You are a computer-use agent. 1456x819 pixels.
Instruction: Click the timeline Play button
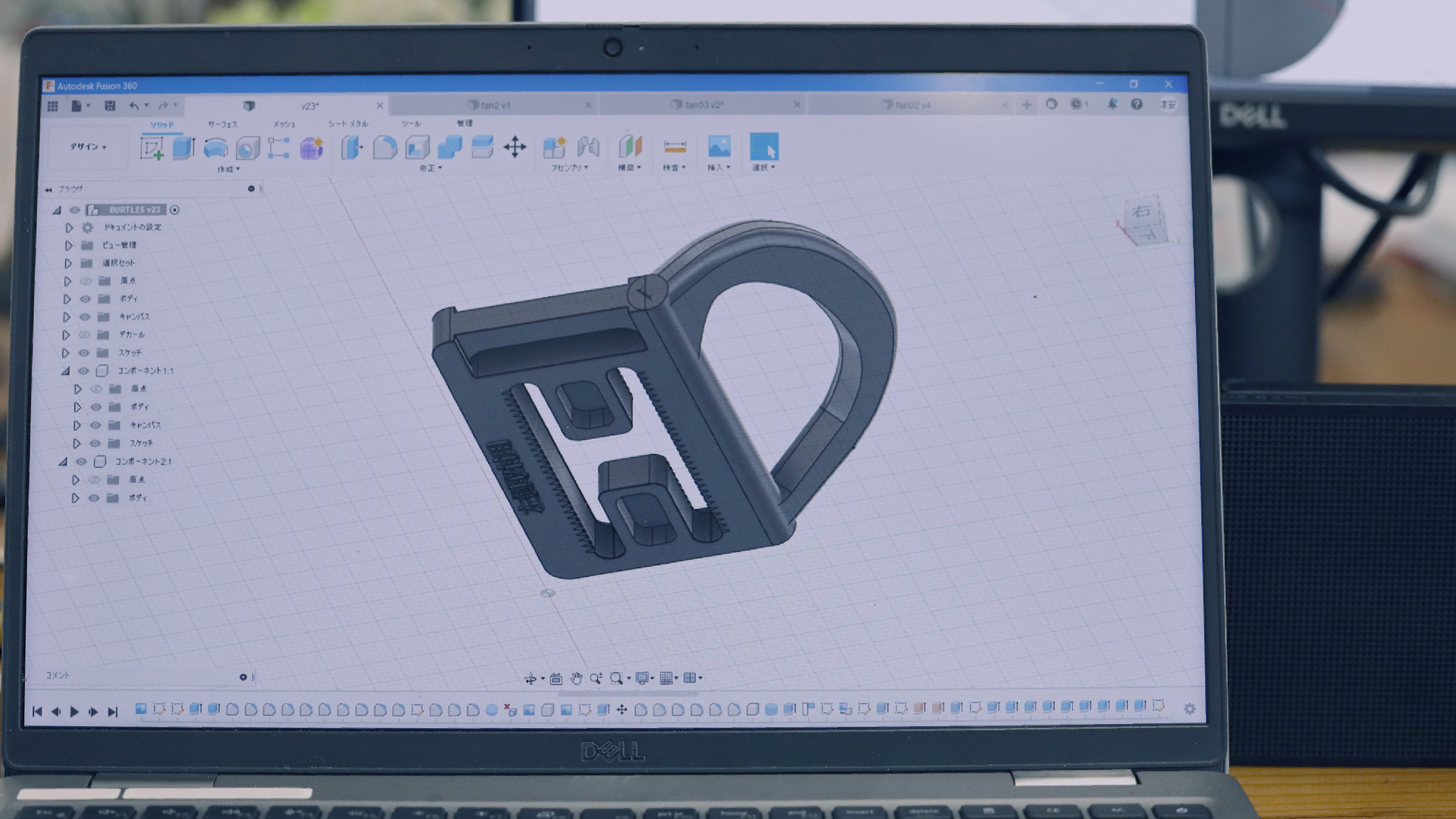pyautogui.click(x=74, y=712)
